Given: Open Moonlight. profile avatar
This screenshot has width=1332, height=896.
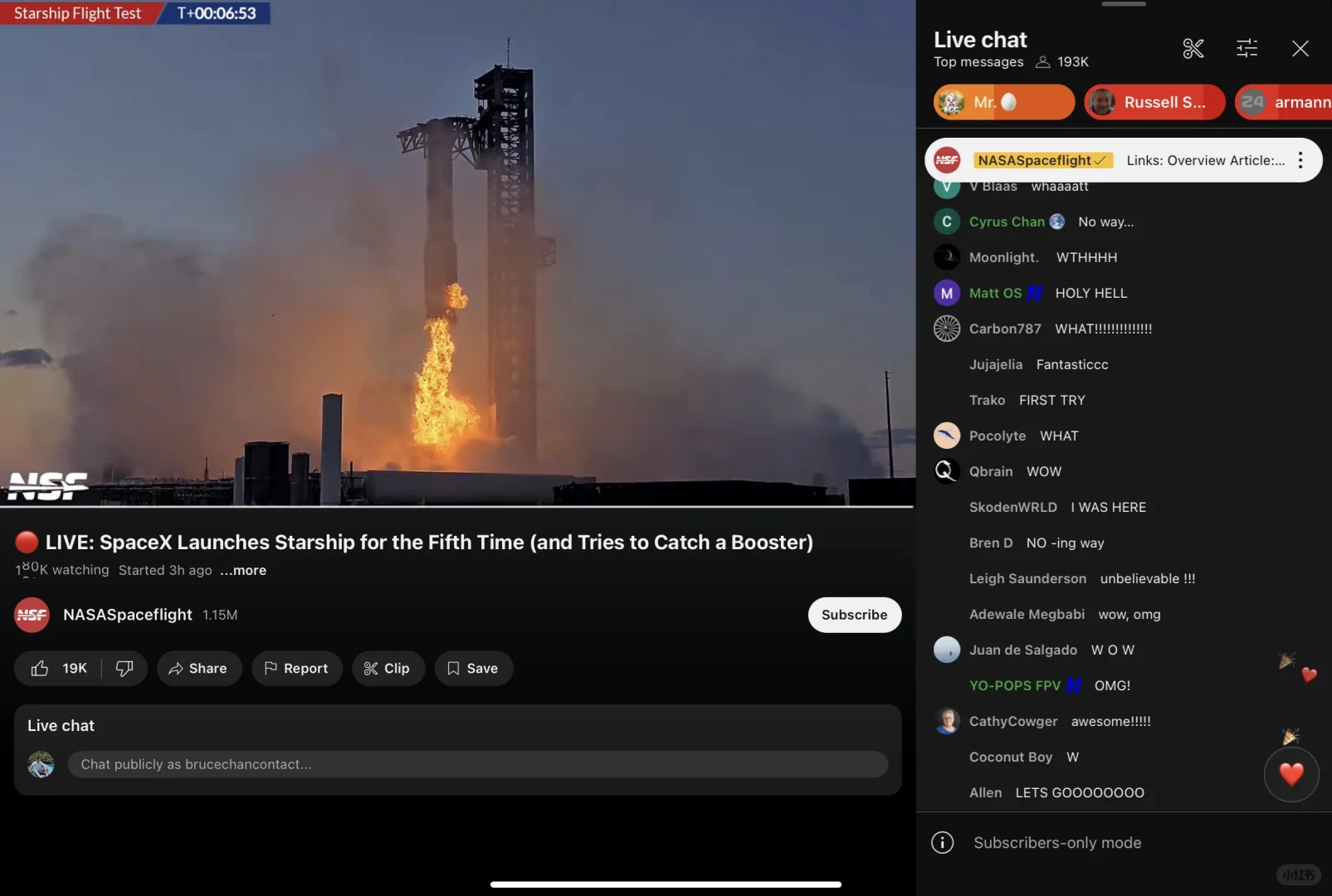Looking at the screenshot, I should tap(947, 257).
